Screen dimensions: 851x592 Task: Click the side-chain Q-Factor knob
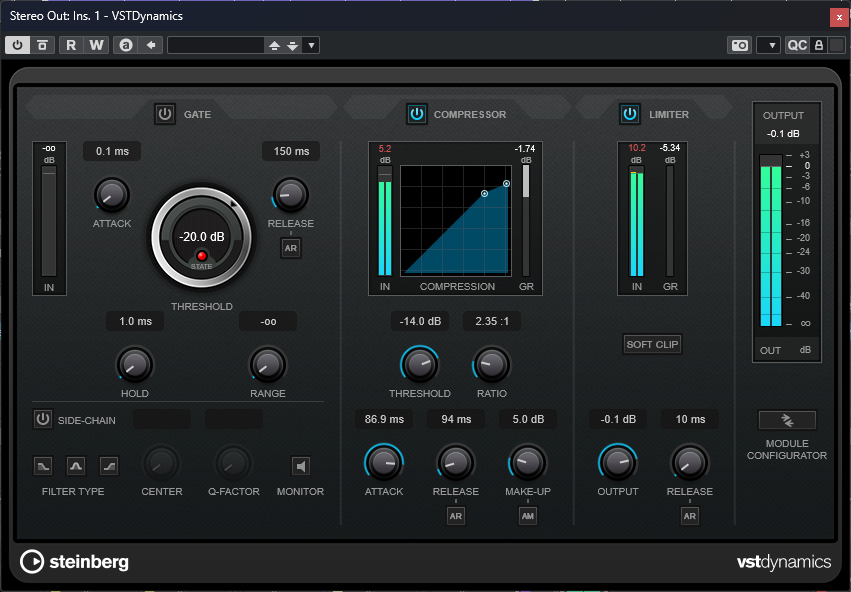(233, 464)
